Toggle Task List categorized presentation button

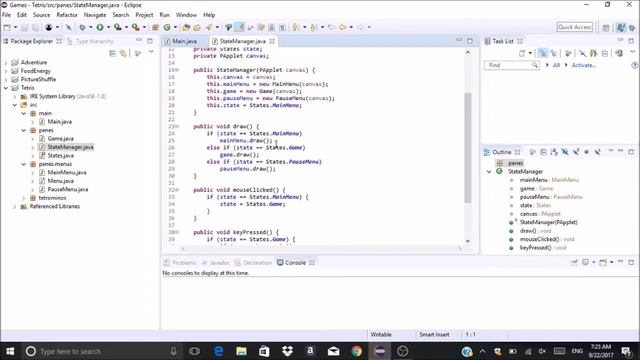pyautogui.click(x=542, y=53)
